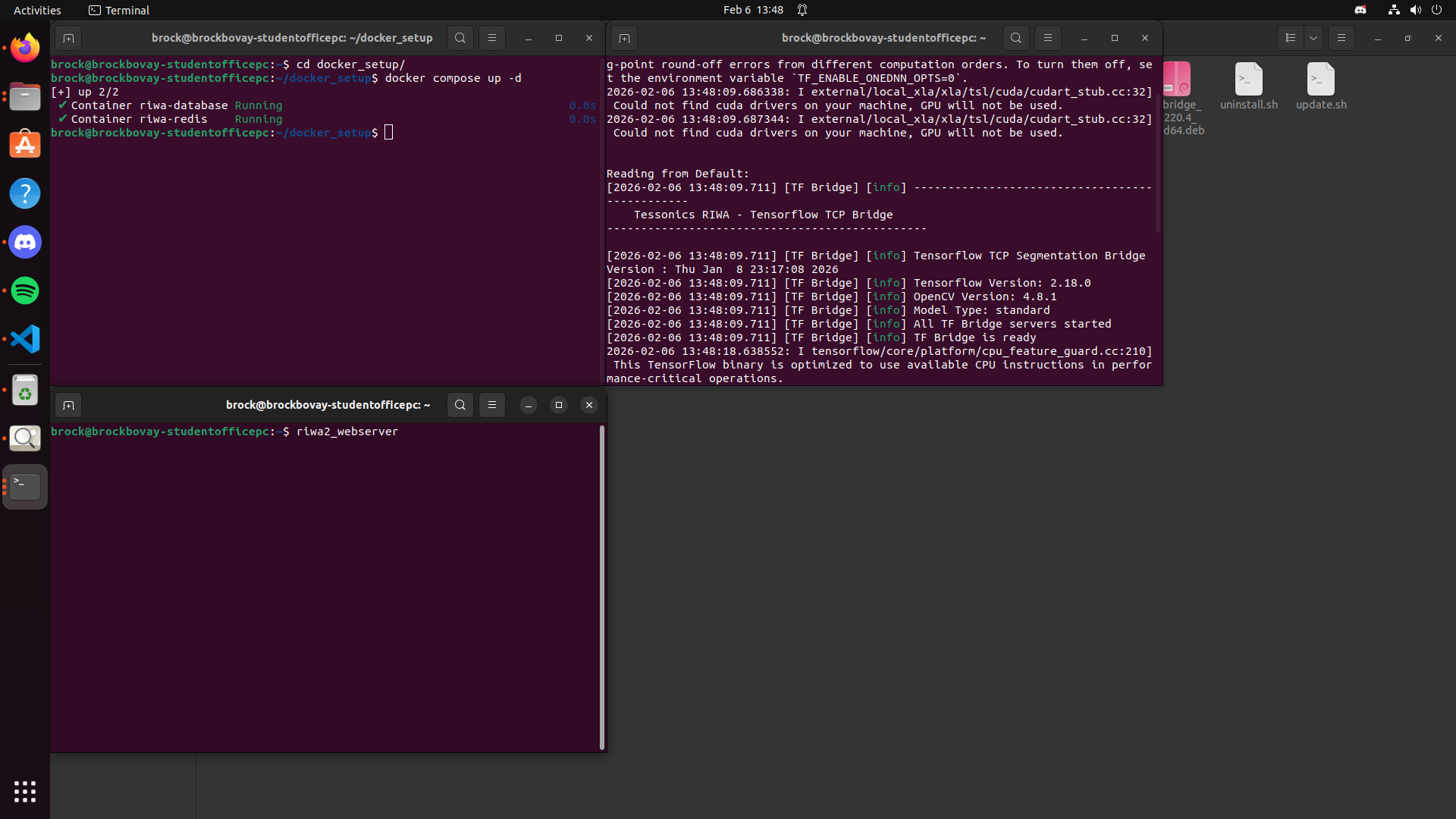Maximize the TF Bridge terminal window
The height and width of the screenshot is (819, 1456).
point(1115,38)
